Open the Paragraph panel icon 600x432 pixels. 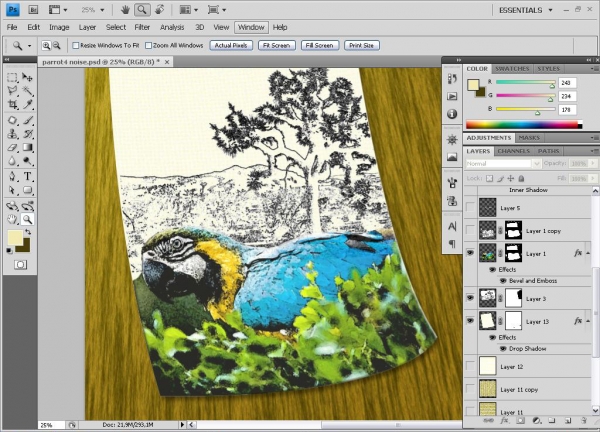[x=452, y=243]
